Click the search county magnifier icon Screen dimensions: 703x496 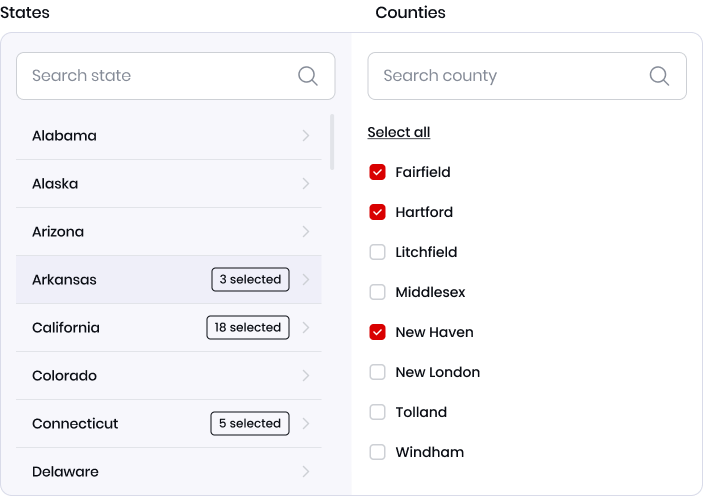tap(660, 76)
